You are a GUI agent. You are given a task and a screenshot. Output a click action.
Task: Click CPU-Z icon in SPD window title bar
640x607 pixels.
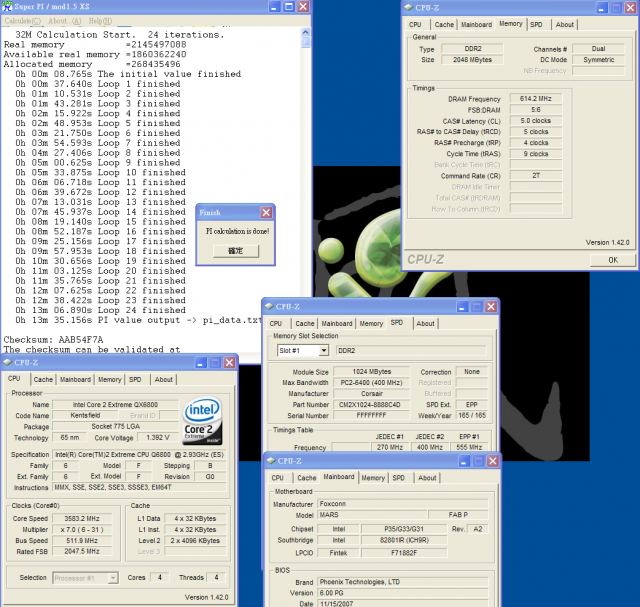coord(269,306)
